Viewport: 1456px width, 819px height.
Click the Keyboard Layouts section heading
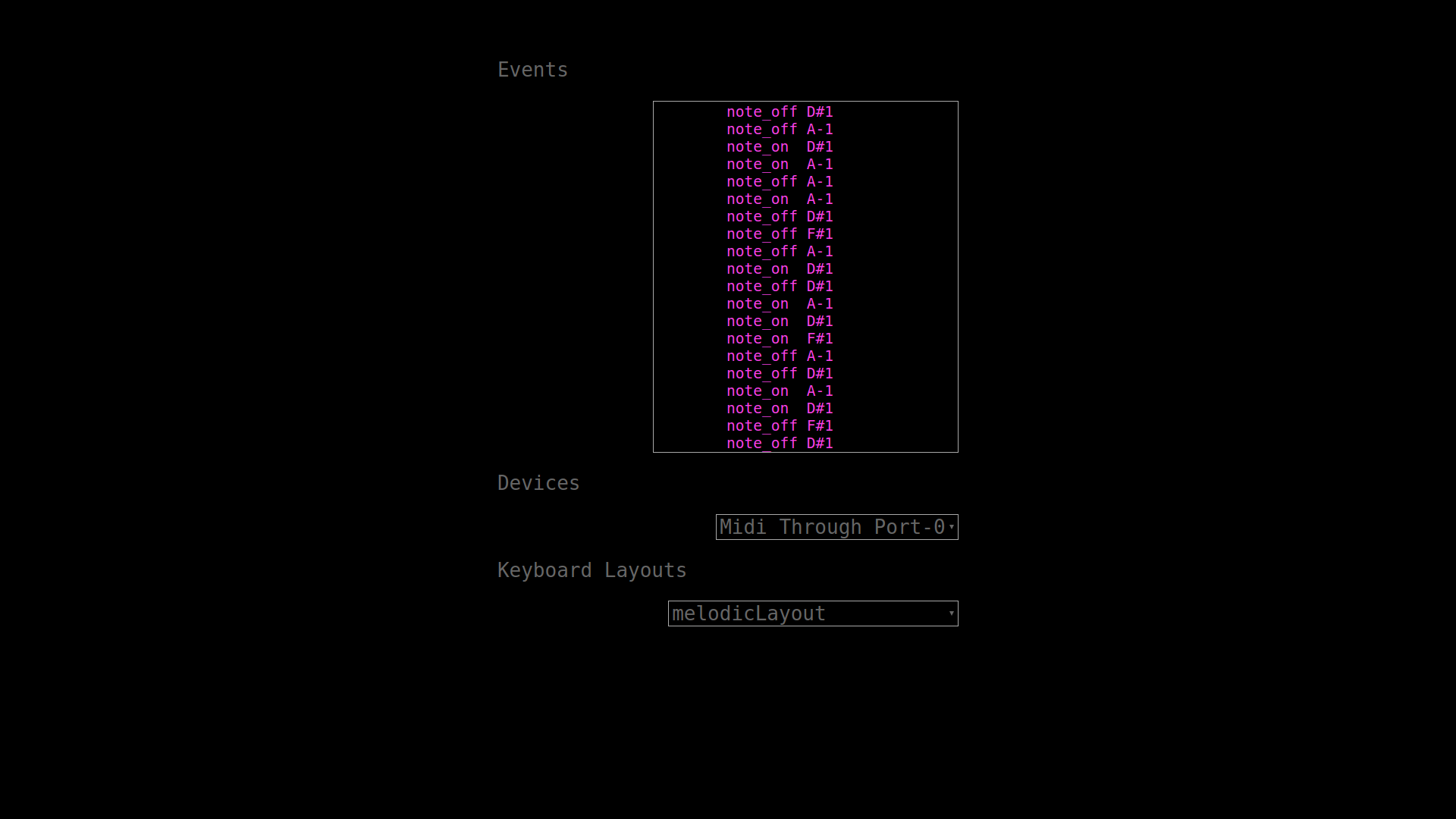(x=591, y=570)
